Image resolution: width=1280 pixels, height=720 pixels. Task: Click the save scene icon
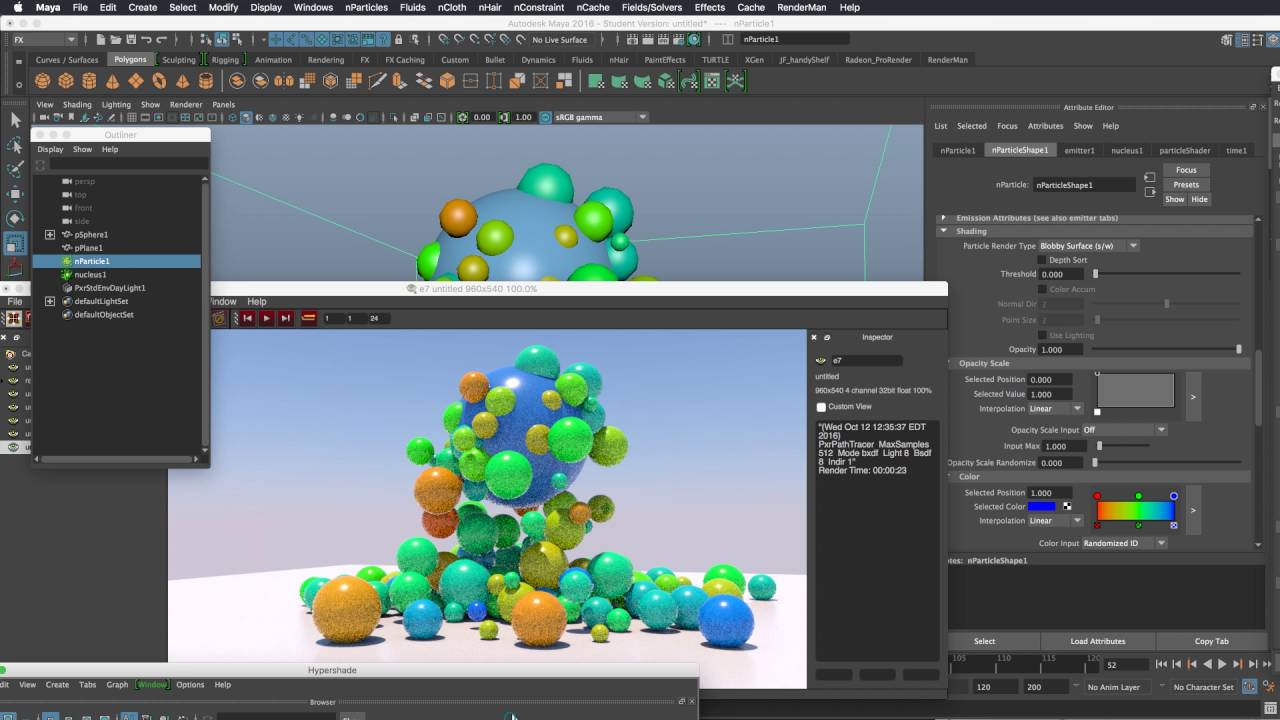click(131, 40)
